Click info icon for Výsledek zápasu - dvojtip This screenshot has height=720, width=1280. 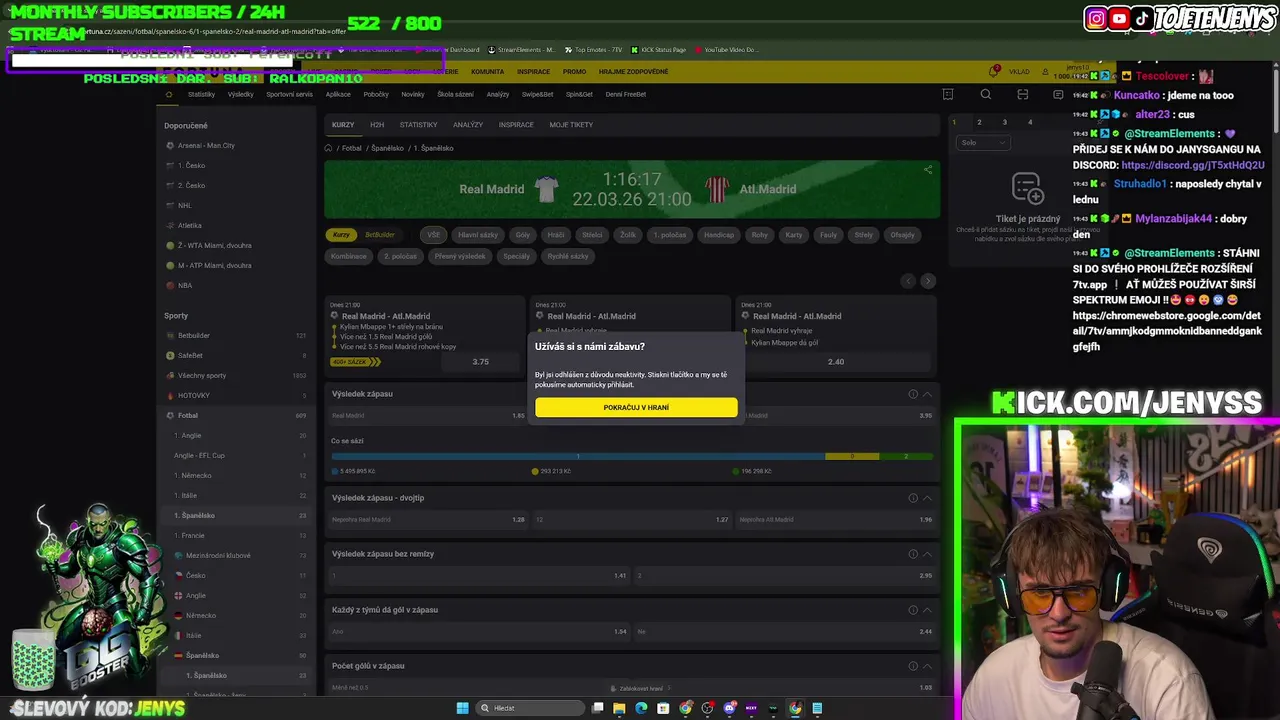point(913,498)
